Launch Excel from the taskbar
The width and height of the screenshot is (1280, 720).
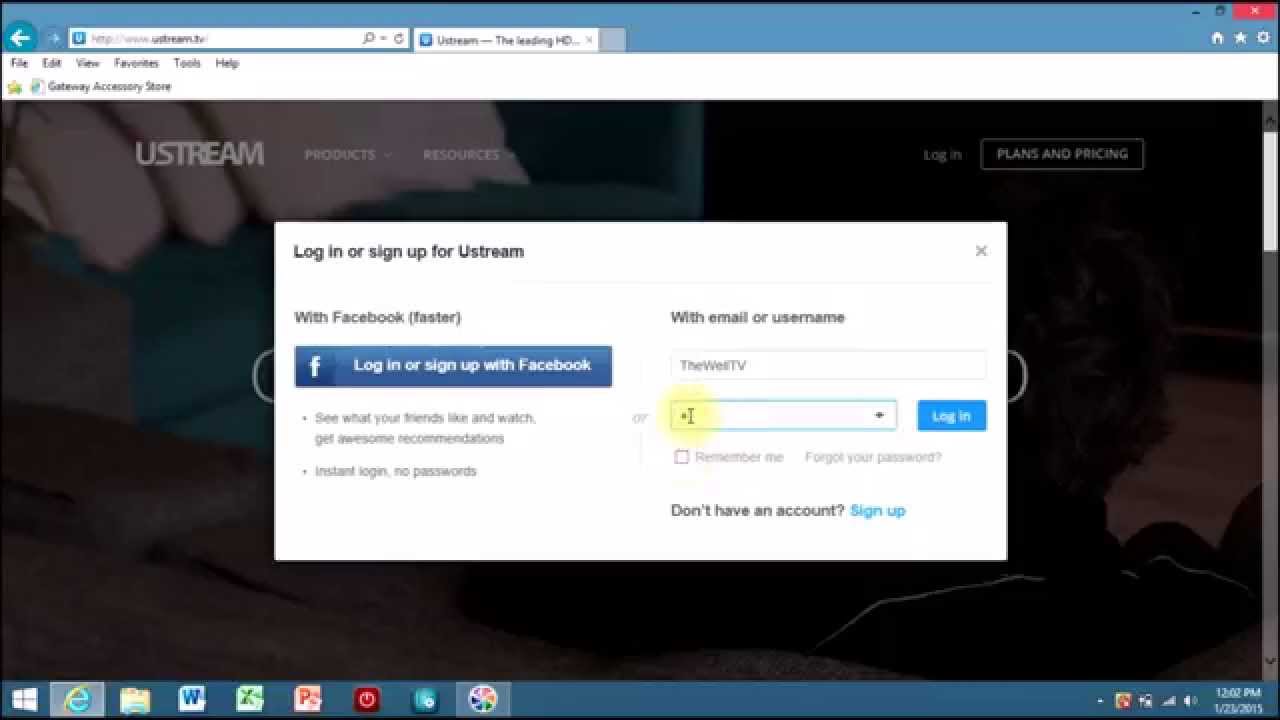coord(250,699)
